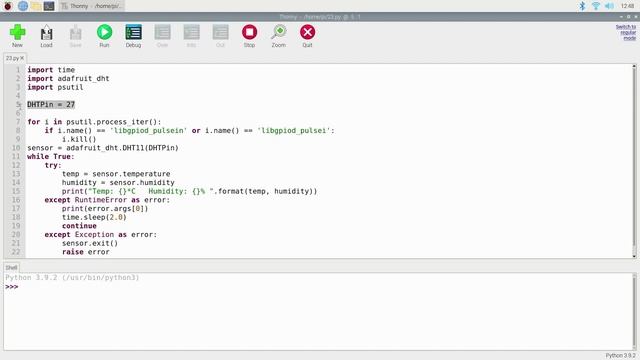Launch the web browser from taskbar

pyautogui.click(x=23, y=6)
